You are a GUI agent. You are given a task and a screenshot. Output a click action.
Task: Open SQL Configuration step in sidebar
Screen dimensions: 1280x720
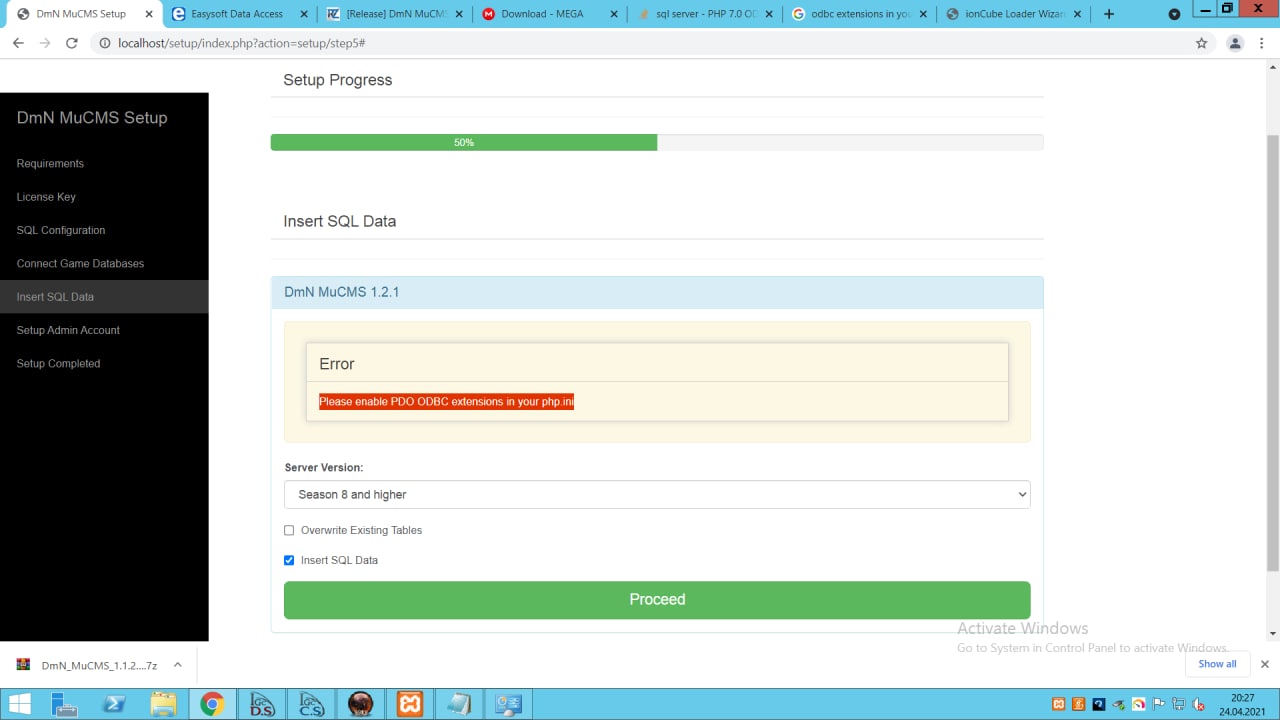pos(104,230)
